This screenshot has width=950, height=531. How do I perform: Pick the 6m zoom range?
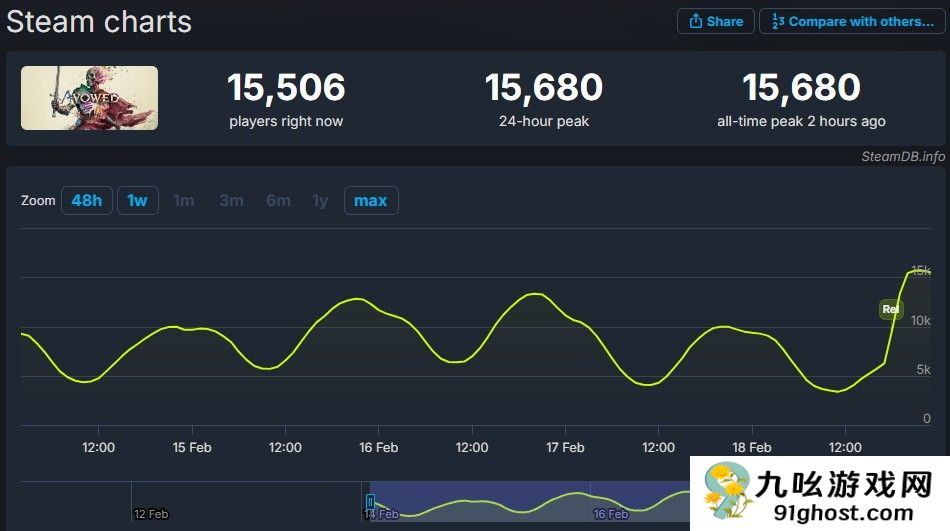[278, 201]
